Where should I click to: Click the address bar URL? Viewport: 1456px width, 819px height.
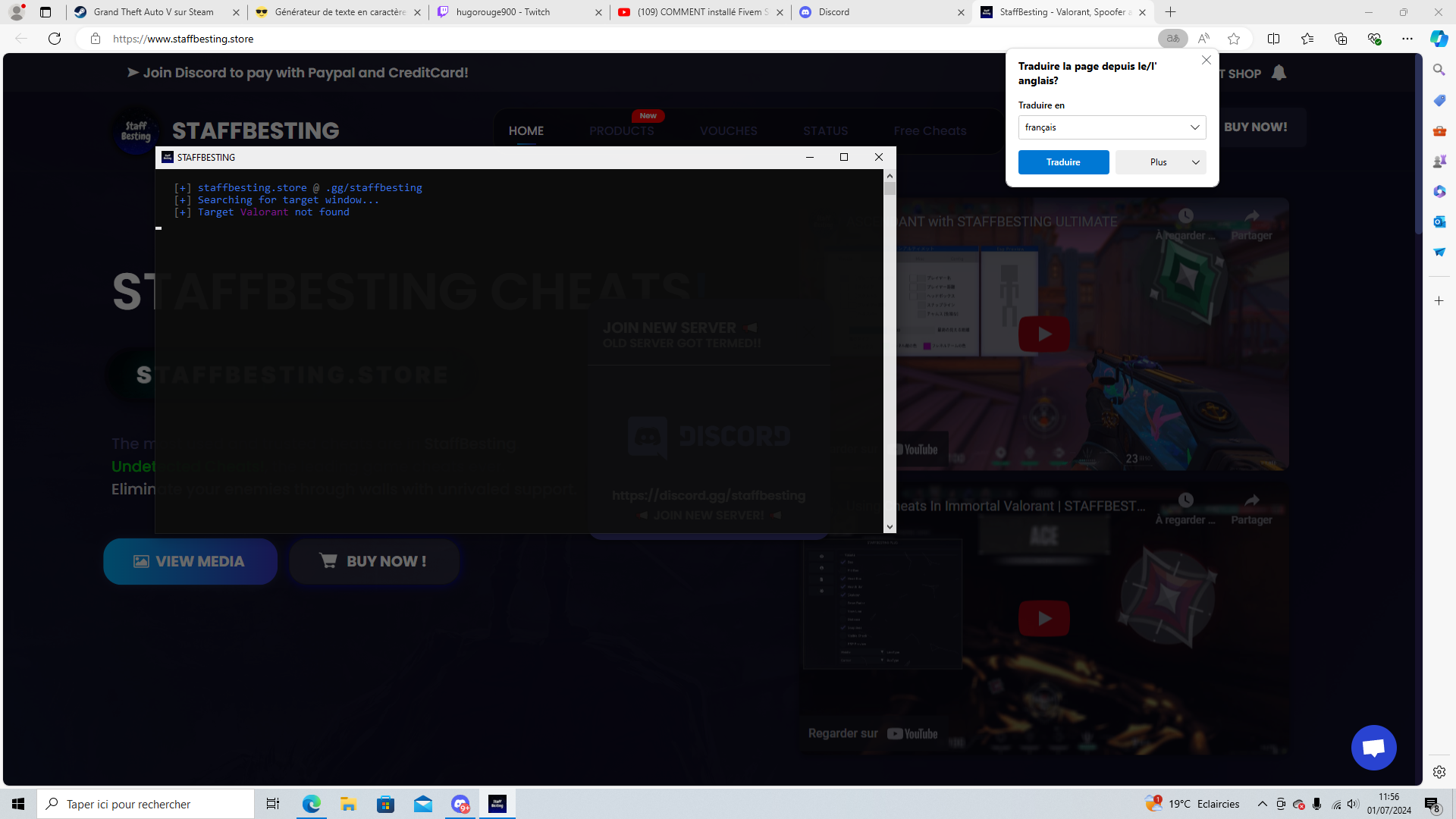click(183, 39)
